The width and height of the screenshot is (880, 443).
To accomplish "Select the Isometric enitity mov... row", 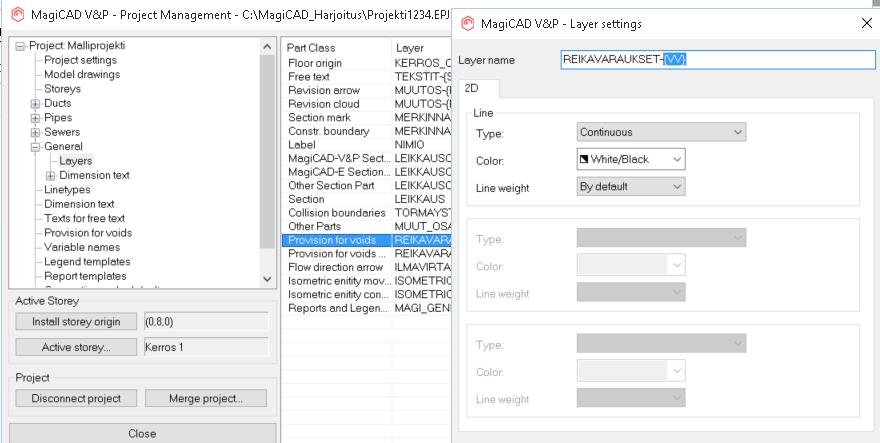I will click(367, 281).
